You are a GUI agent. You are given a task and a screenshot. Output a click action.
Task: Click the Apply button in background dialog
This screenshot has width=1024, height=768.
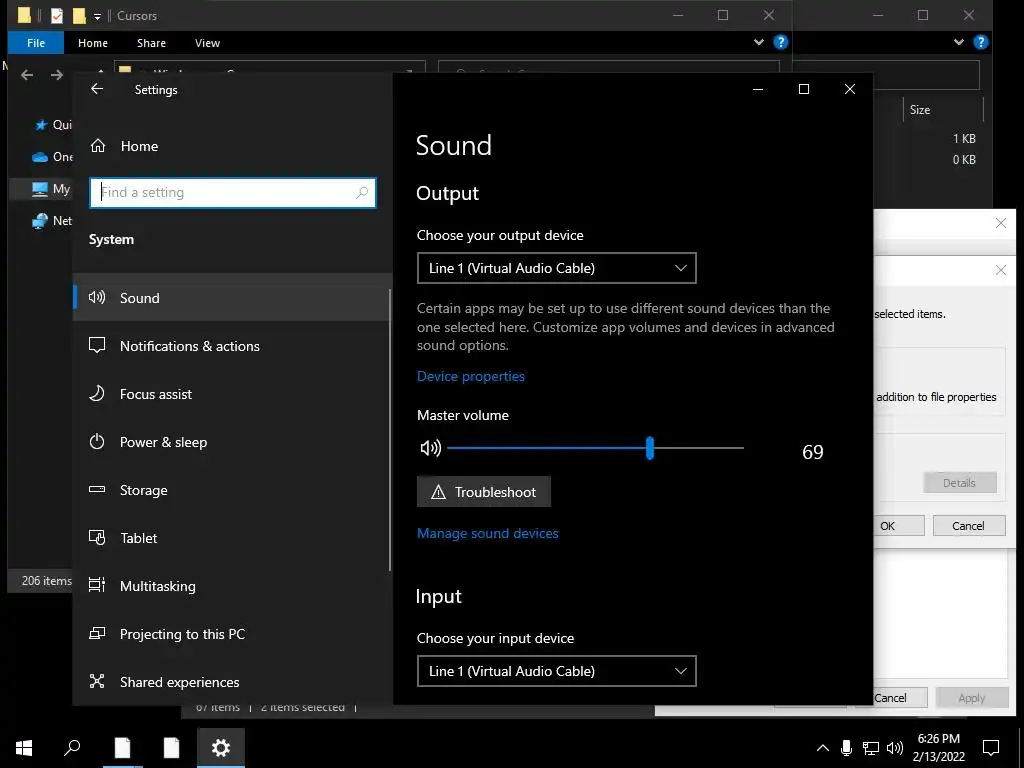(971, 697)
